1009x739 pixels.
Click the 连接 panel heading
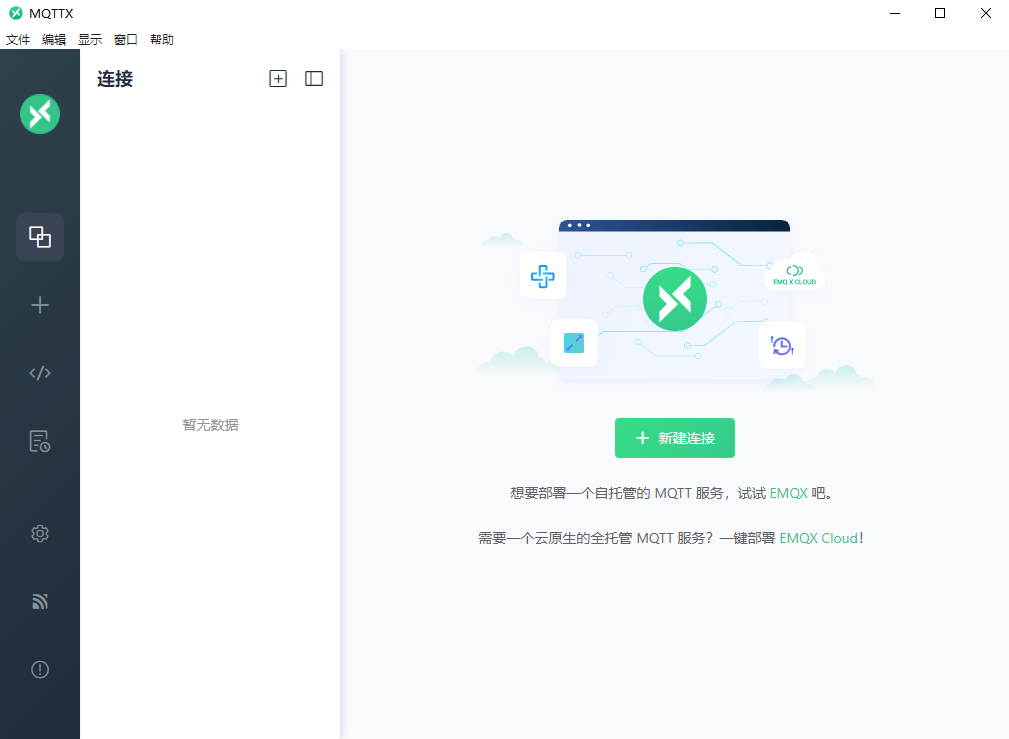point(115,79)
